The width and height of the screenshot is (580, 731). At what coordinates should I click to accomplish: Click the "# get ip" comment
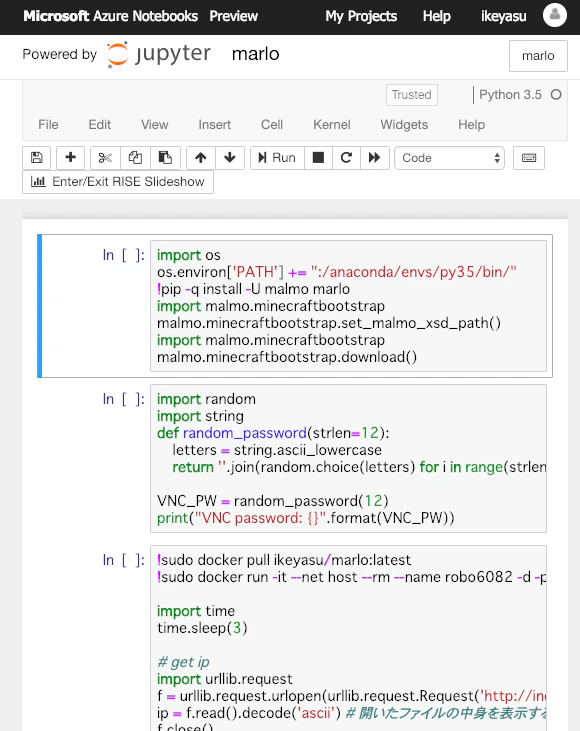183,662
